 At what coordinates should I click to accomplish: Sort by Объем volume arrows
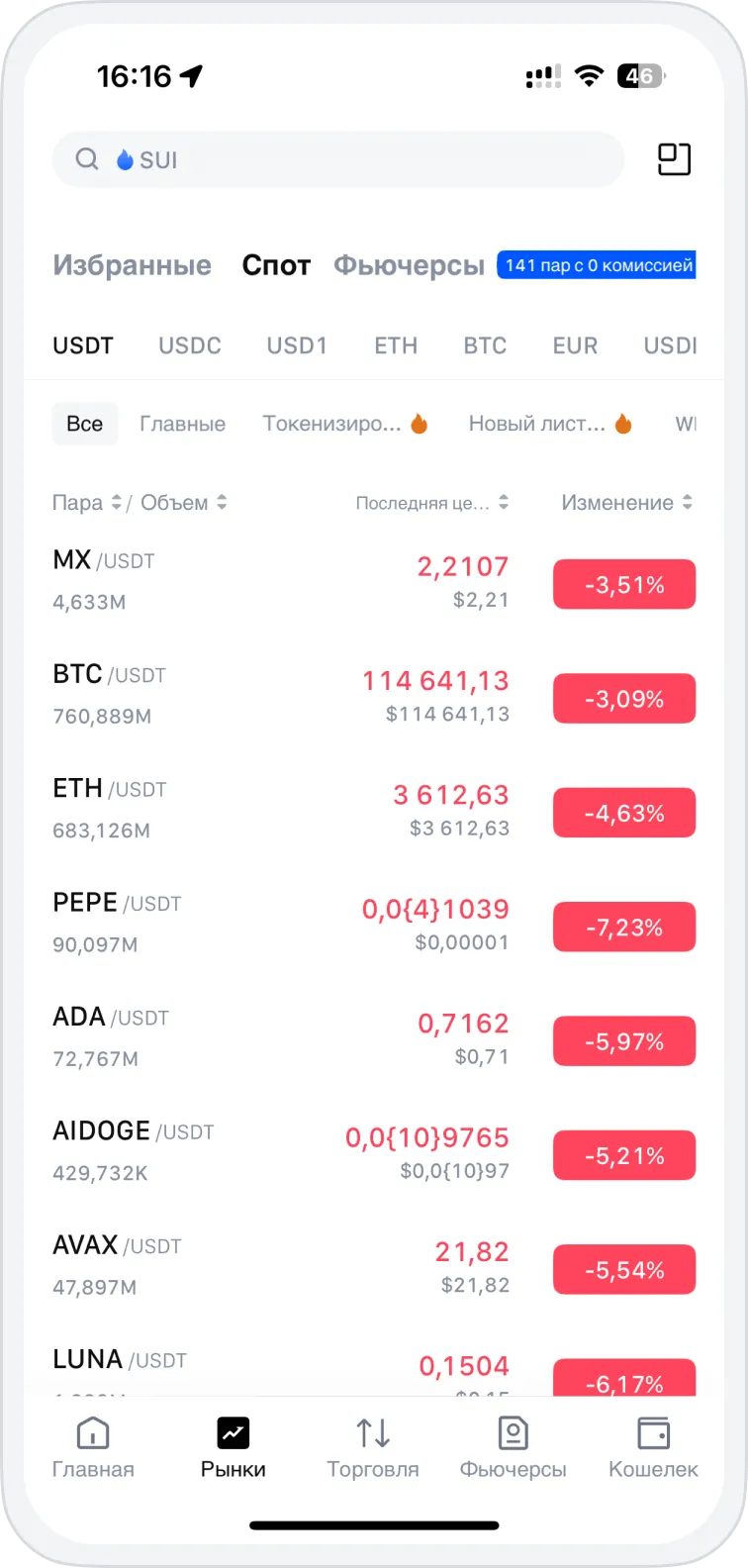(x=222, y=503)
